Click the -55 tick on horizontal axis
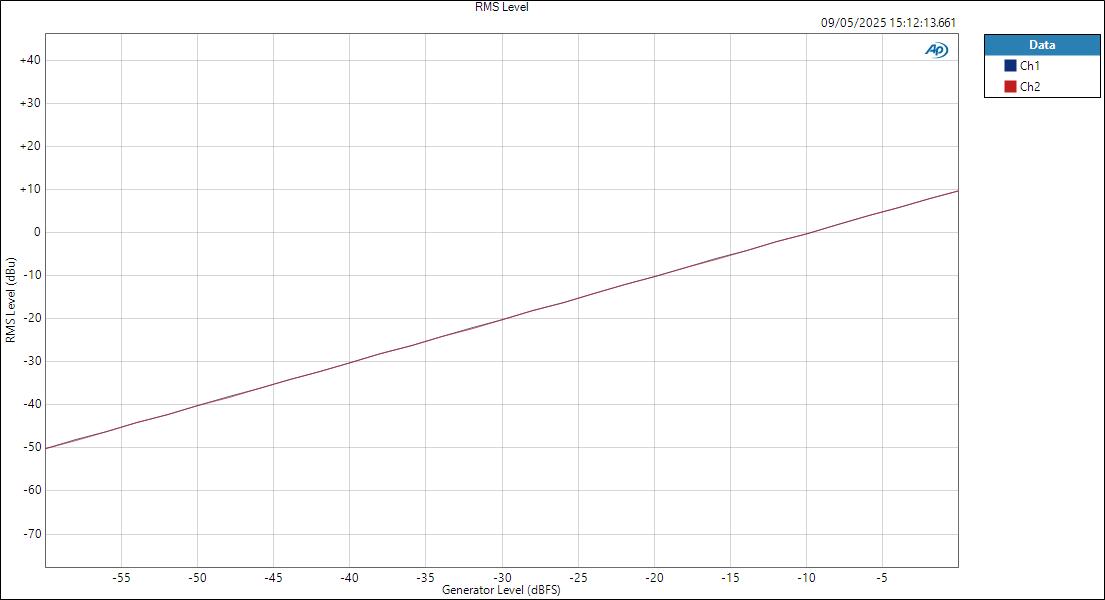Viewport: 1105px width, 600px height. point(121,578)
